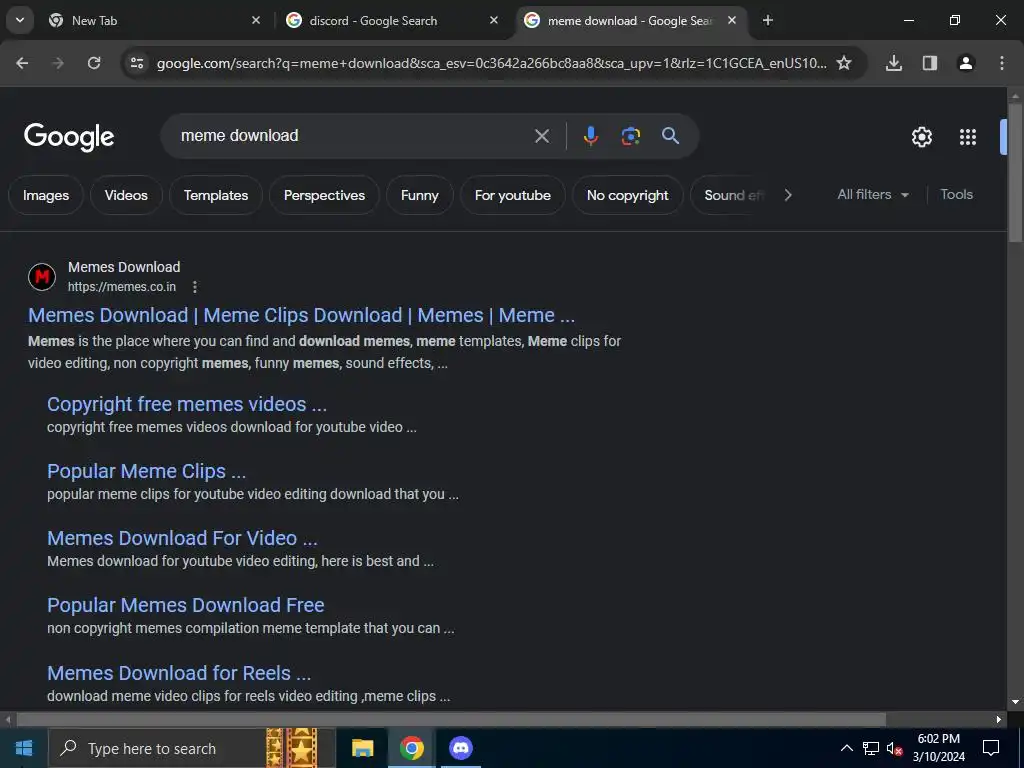Open Memes Download | Meme Clips Download result

click(x=301, y=315)
